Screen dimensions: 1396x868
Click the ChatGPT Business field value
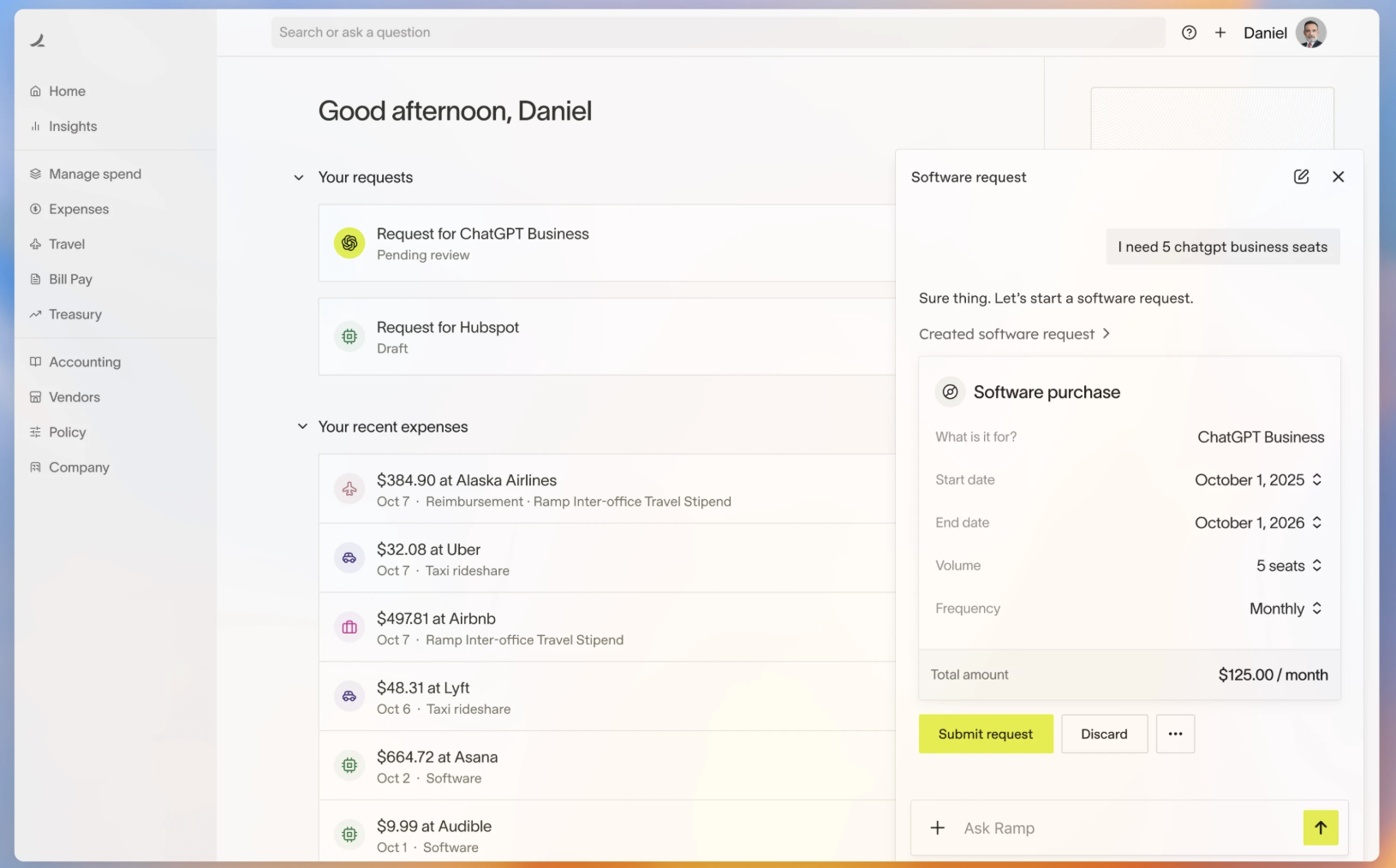[x=1261, y=437]
